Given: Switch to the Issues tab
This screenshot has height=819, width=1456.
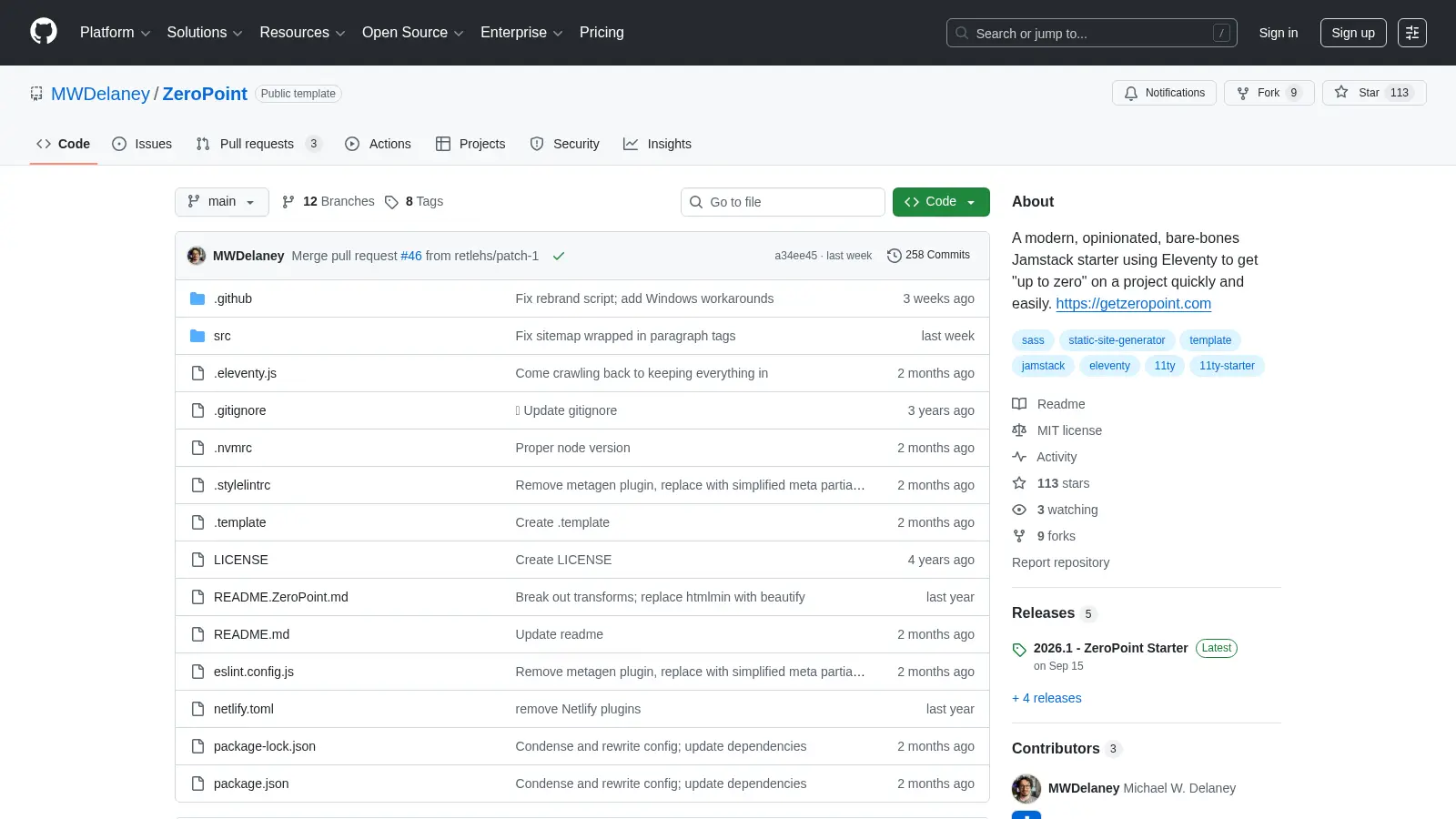Looking at the screenshot, I should tap(142, 144).
